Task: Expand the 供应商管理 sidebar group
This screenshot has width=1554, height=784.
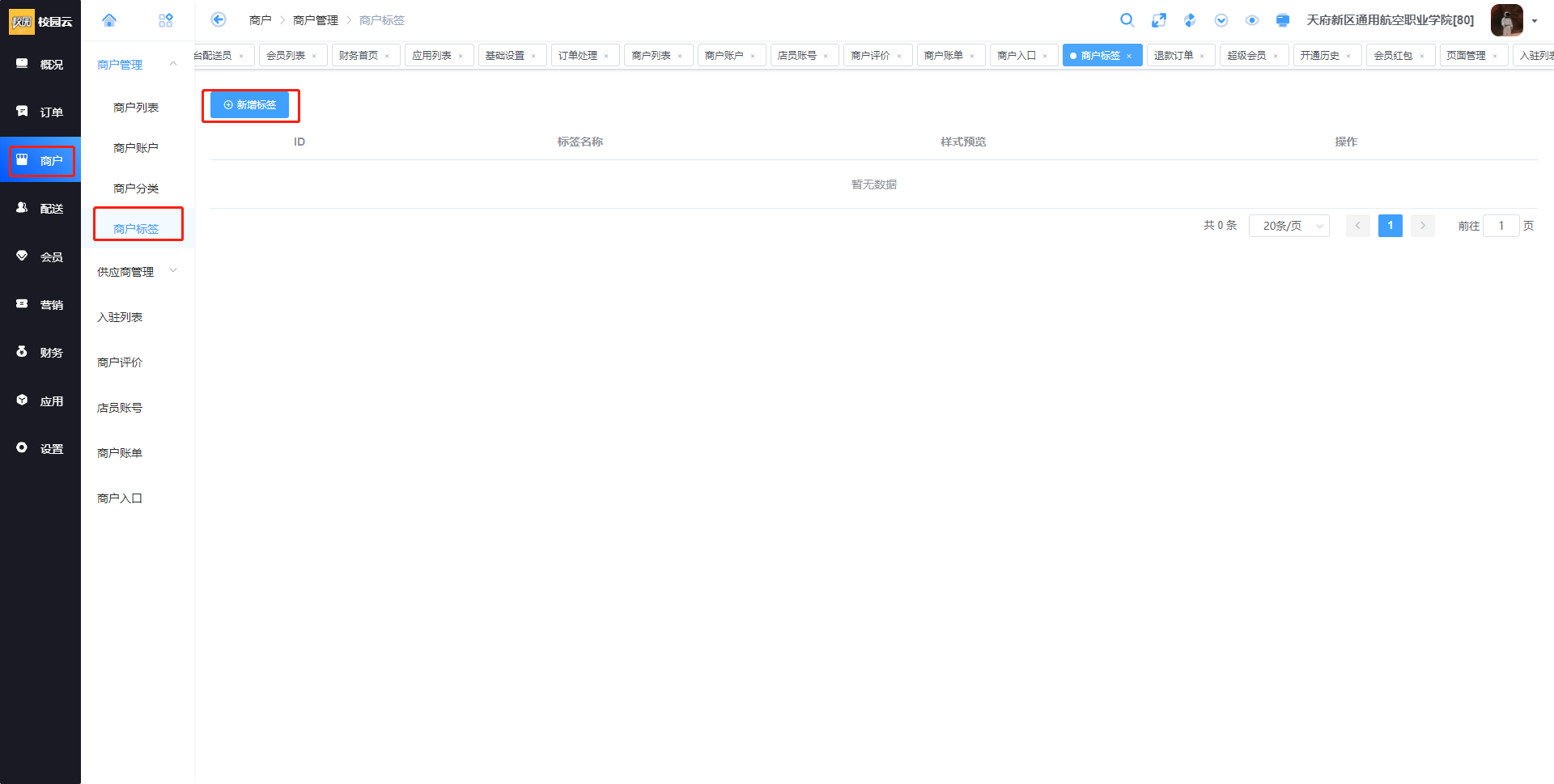Action: click(138, 272)
